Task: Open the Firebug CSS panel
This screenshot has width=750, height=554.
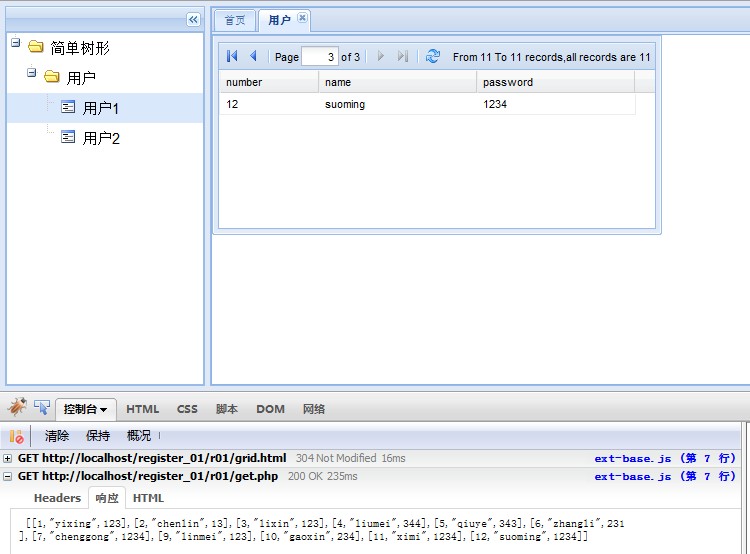Action: [187, 410]
